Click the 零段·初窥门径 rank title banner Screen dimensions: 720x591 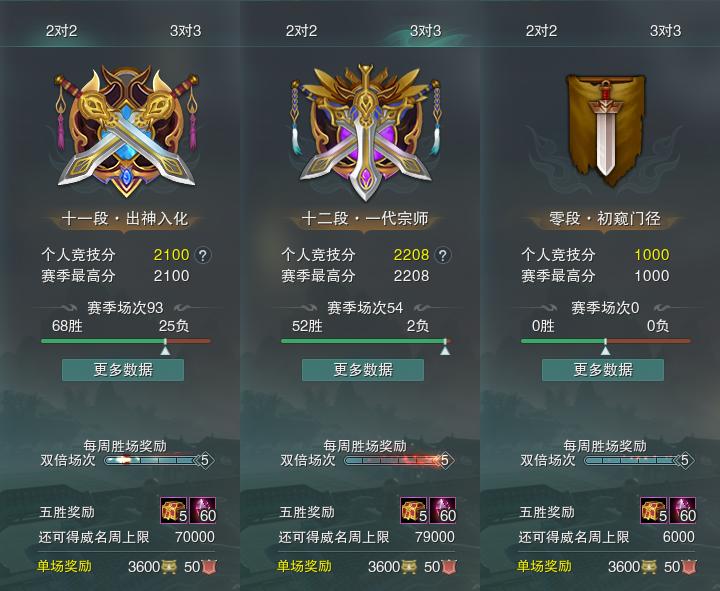[x=605, y=219]
